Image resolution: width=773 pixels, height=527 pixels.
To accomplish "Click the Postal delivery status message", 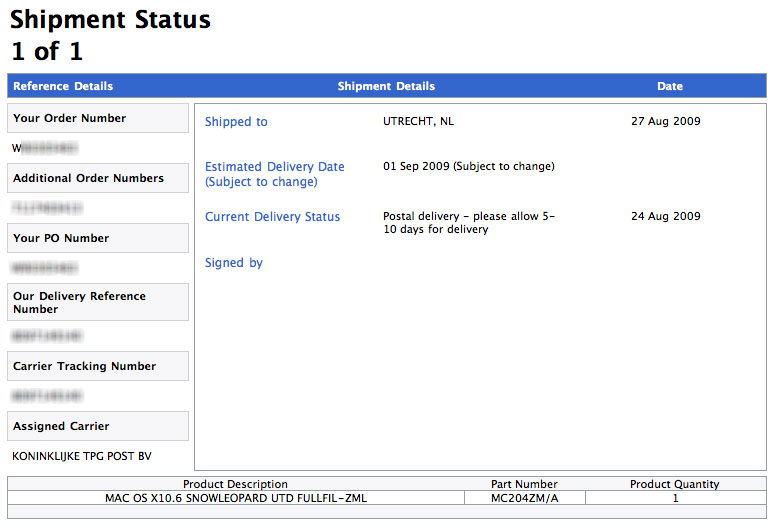I will point(469,223).
